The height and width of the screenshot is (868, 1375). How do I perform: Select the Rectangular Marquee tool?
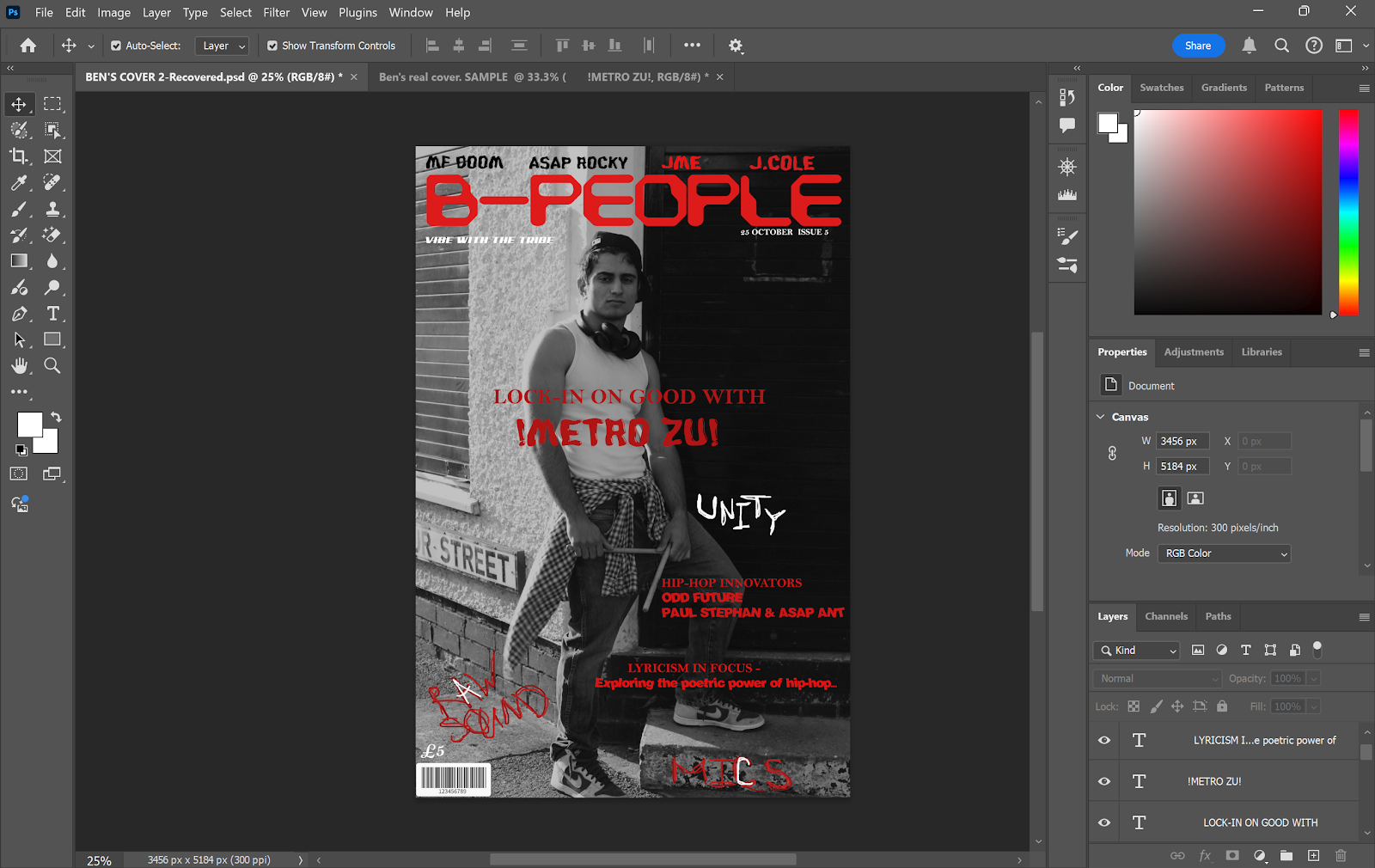pyautogui.click(x=52, y=104)
